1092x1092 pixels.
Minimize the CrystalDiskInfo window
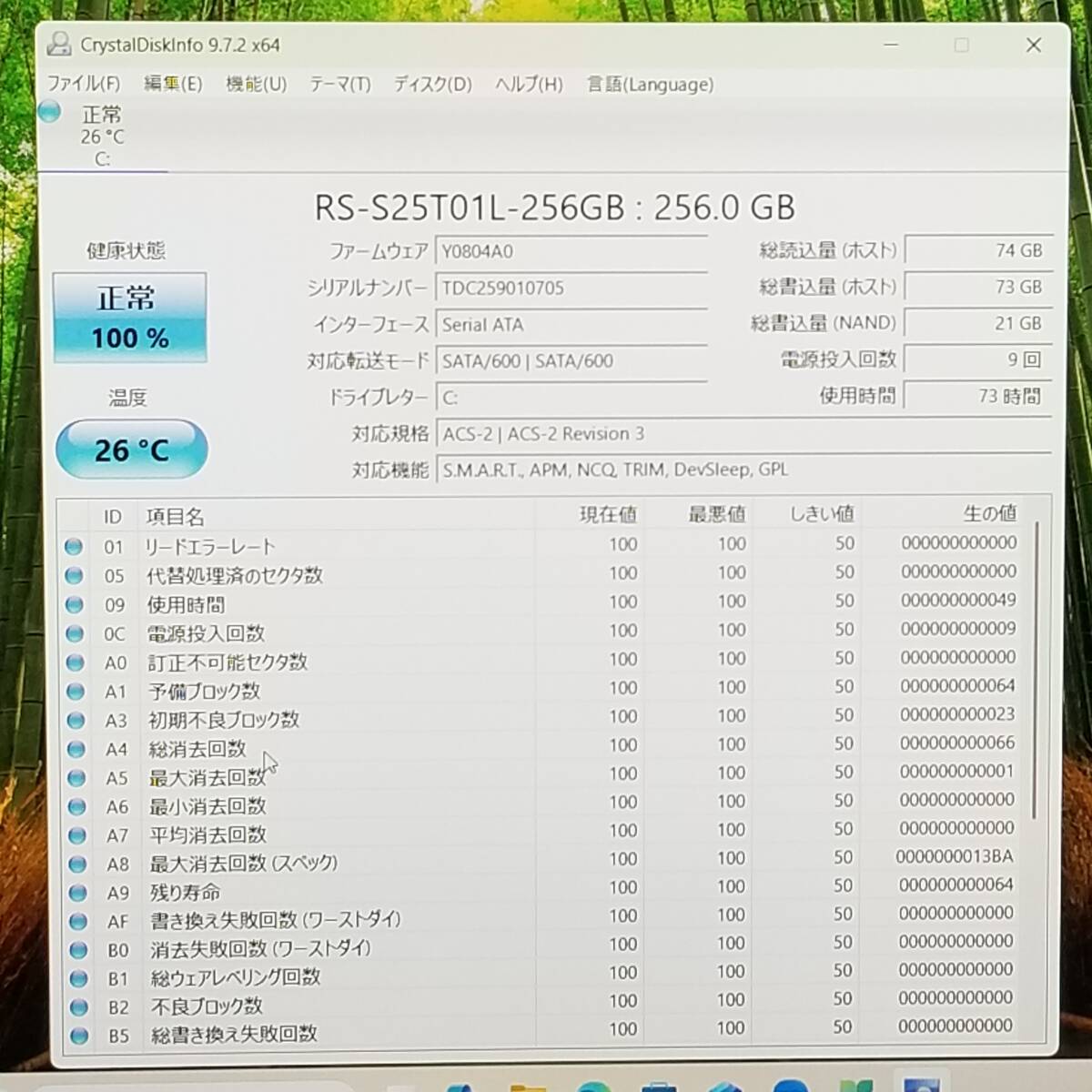tap(891, 45)
